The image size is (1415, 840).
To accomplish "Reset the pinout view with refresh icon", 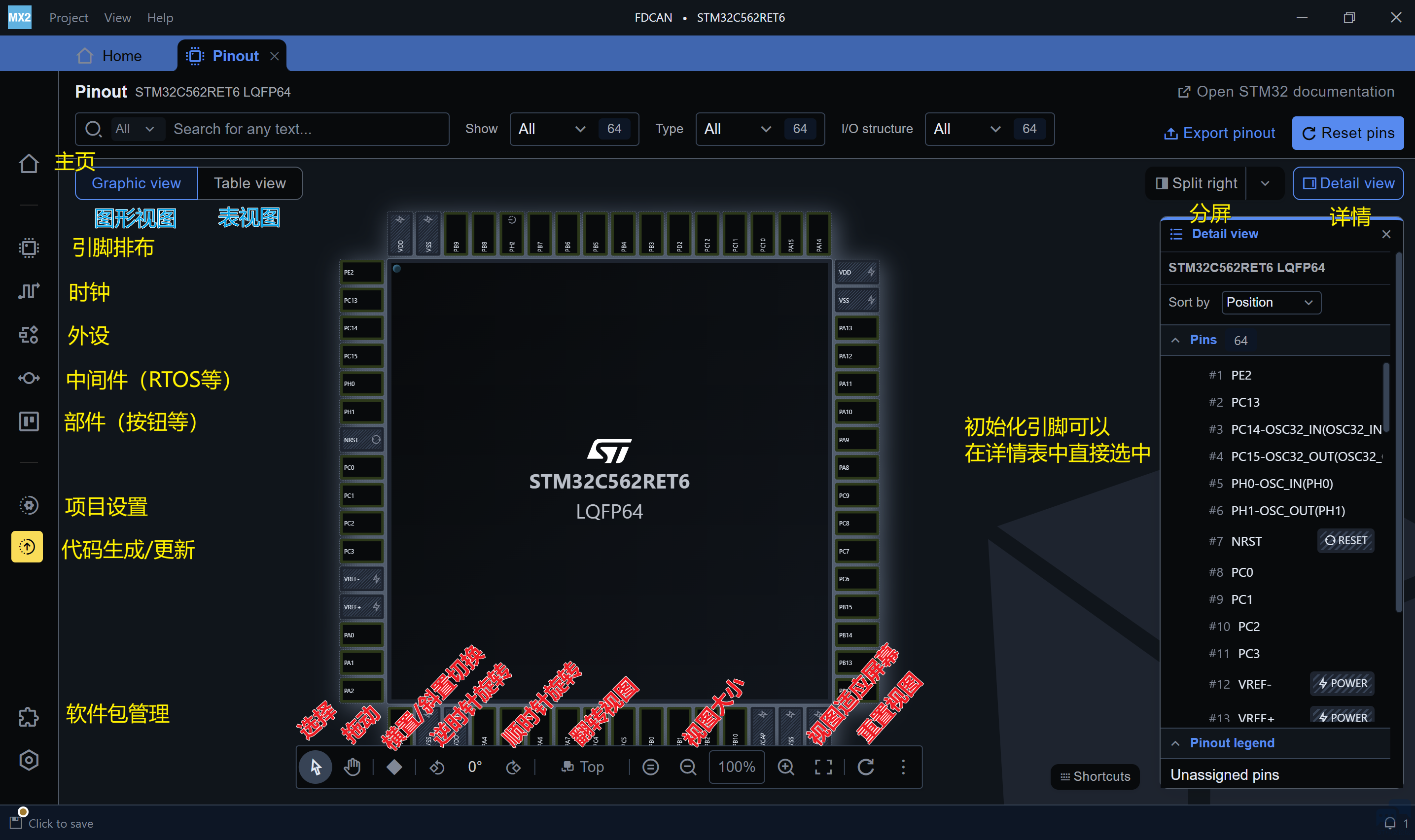I will point(866,767).
